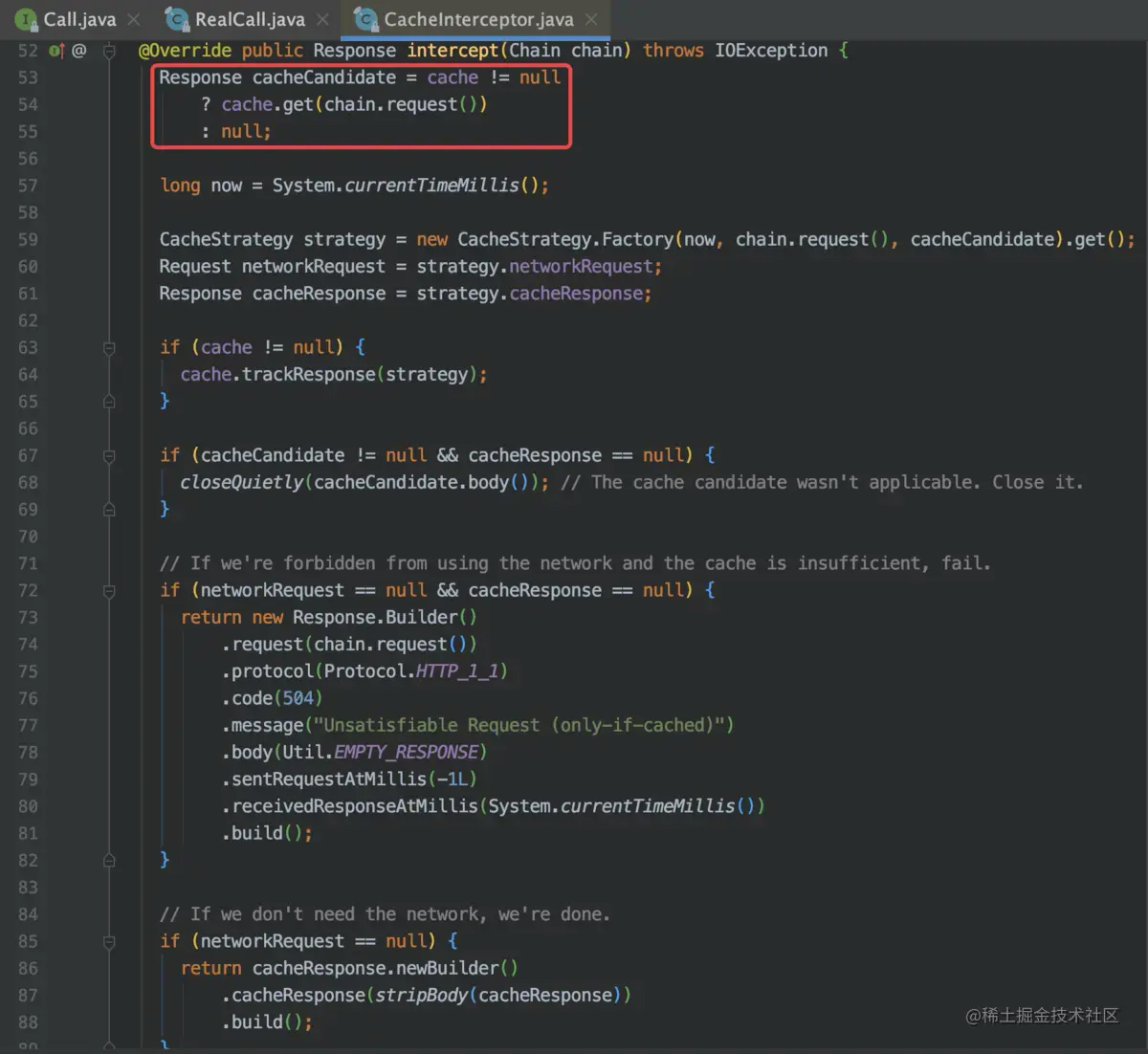The height and width of the screenshot is (1054, 1148).
Task: Click the comment 'If we're forbidden from using the network'
Action: 406,563
